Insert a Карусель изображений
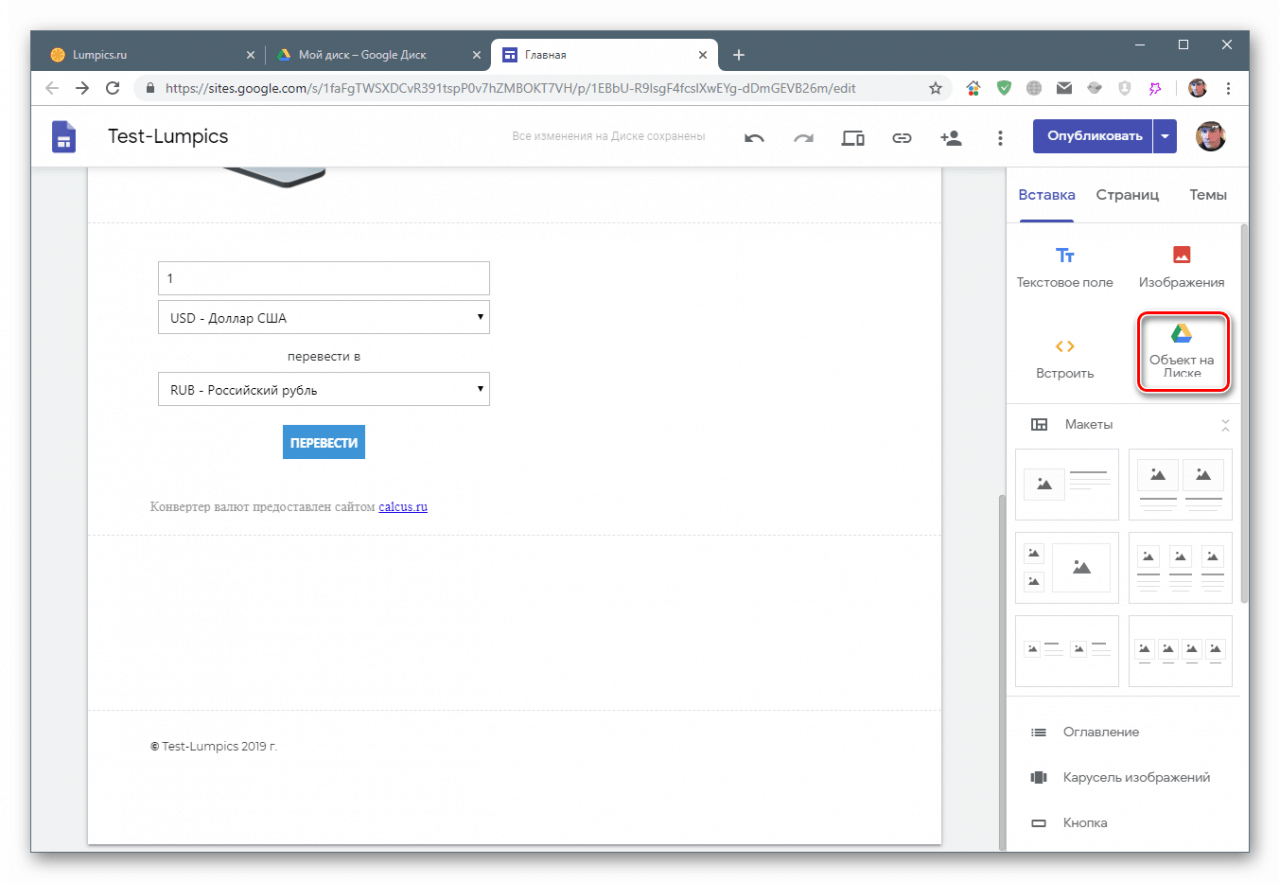The width and height of the screenshot is (1280, 883). (1120, 777)
